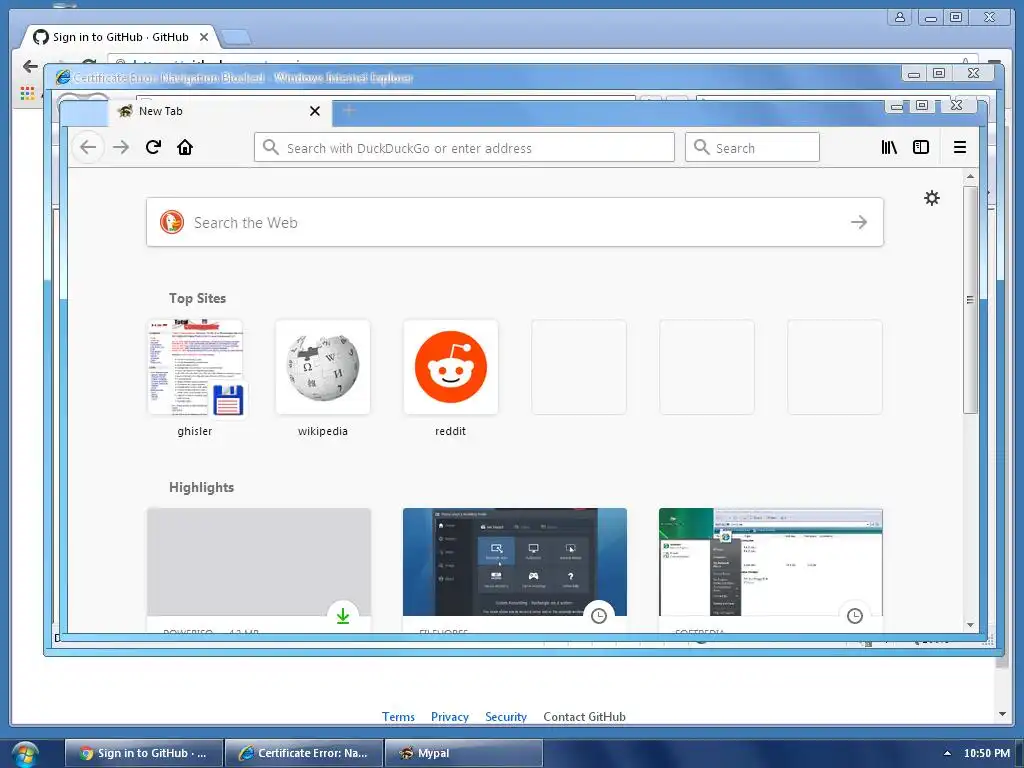Go back in Mypal browser

88,147
